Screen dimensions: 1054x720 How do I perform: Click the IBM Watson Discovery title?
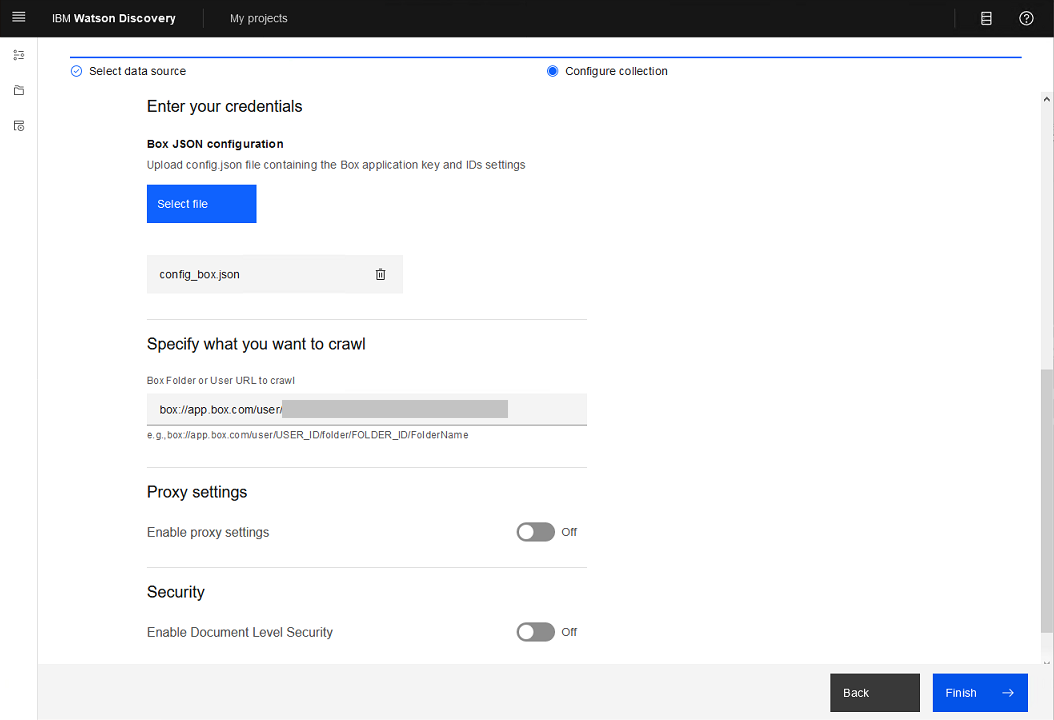point(114,18)
